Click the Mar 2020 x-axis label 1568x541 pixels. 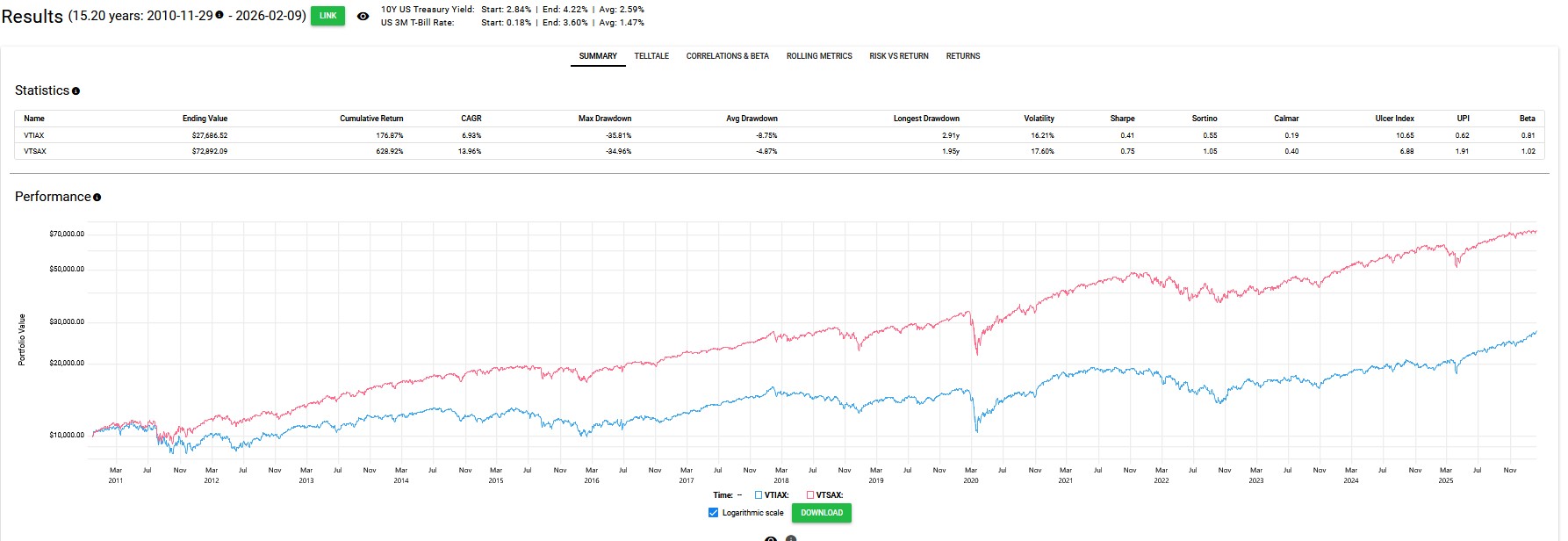tap(971, 475)
